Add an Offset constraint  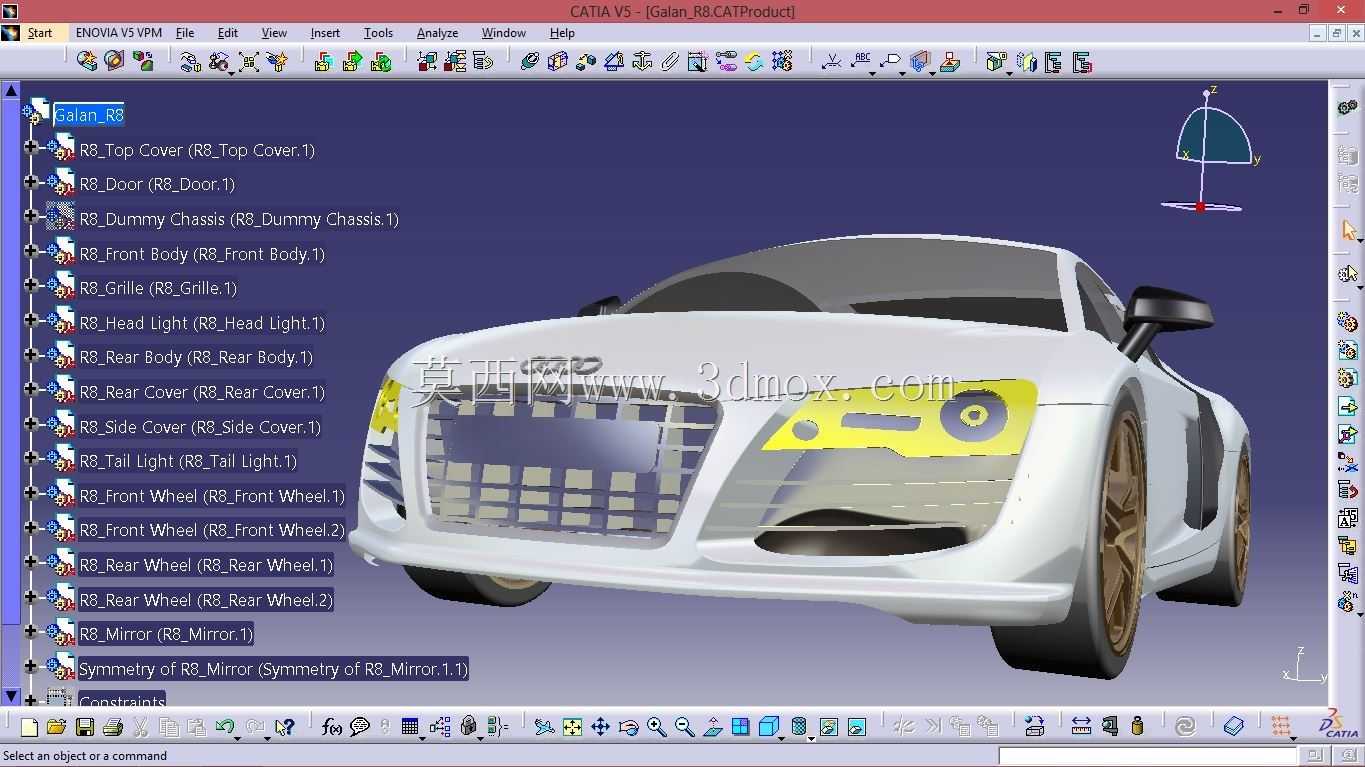pos(586,62)
